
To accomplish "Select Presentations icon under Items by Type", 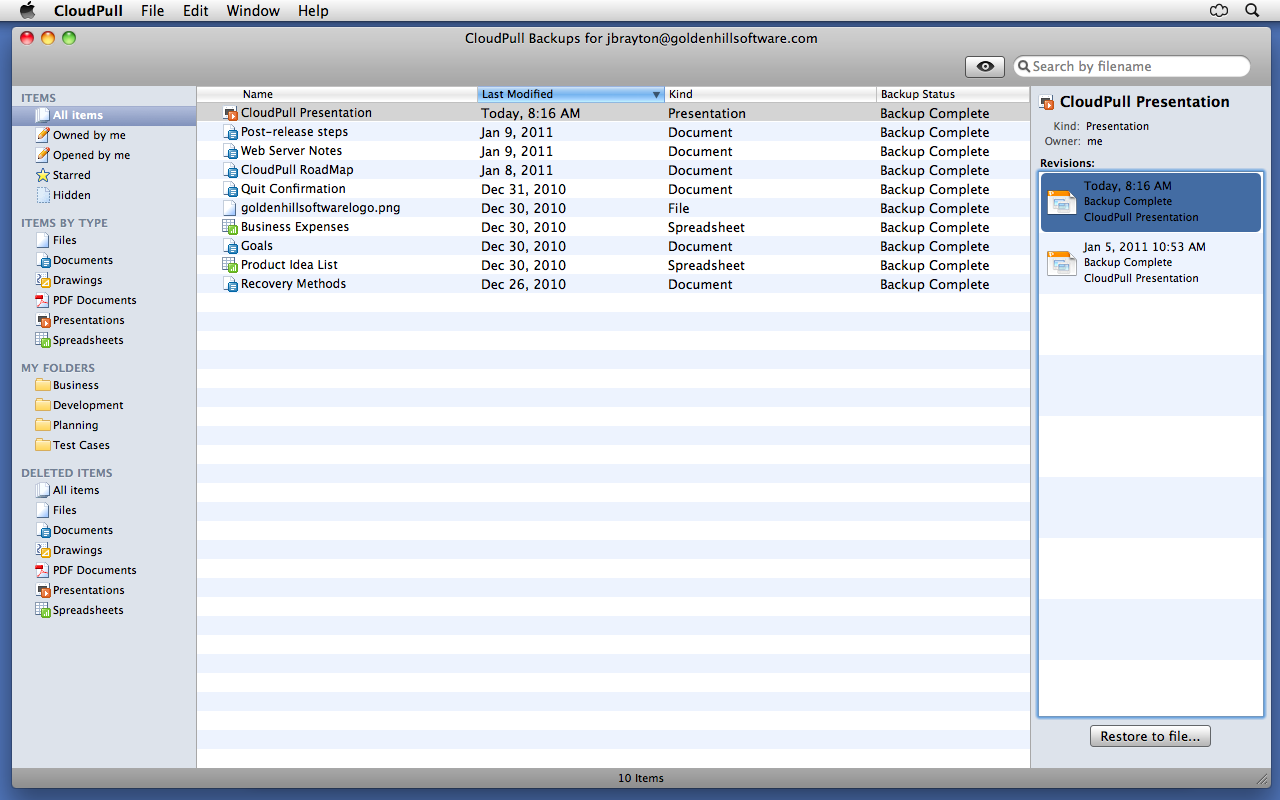I will point(43,320).
